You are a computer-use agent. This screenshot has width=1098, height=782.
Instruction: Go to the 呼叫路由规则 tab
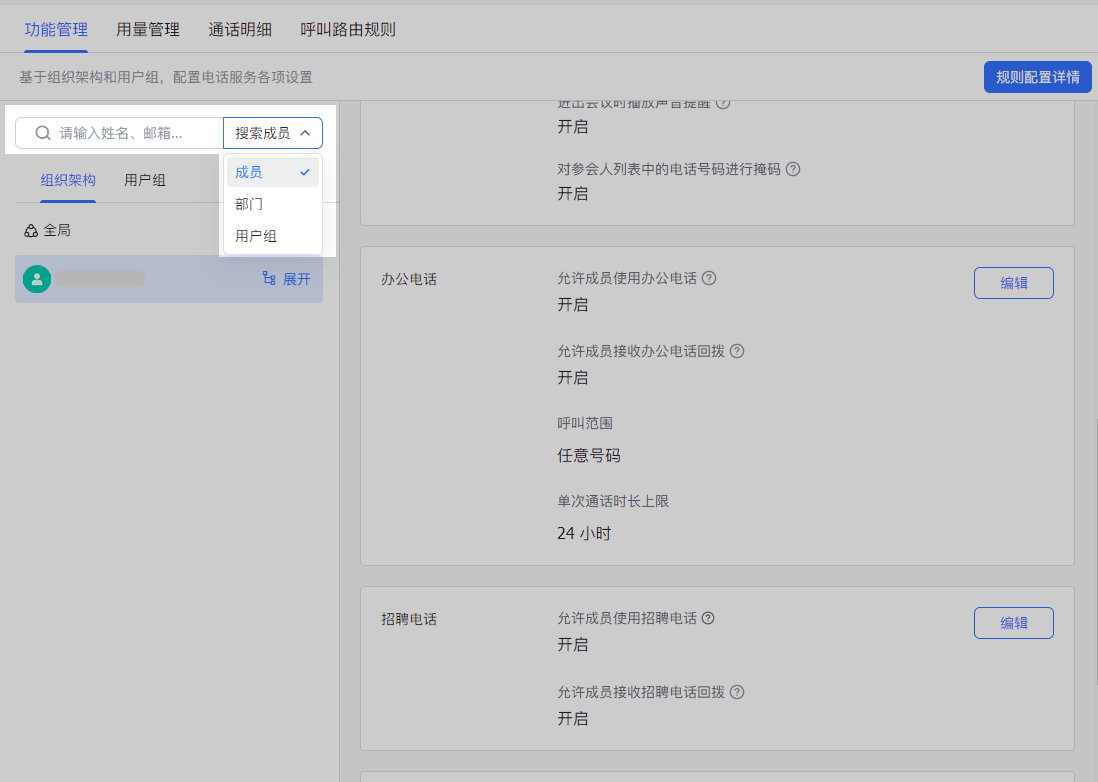pos(348,30)
